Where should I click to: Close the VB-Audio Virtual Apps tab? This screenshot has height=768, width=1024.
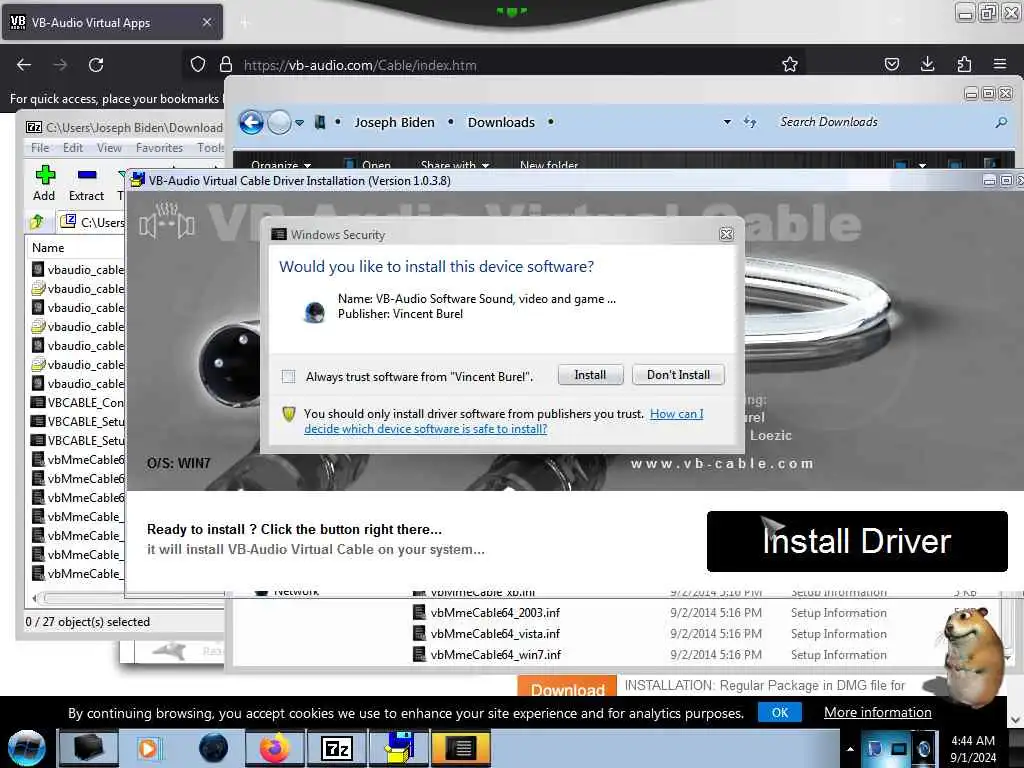[207, 22]
